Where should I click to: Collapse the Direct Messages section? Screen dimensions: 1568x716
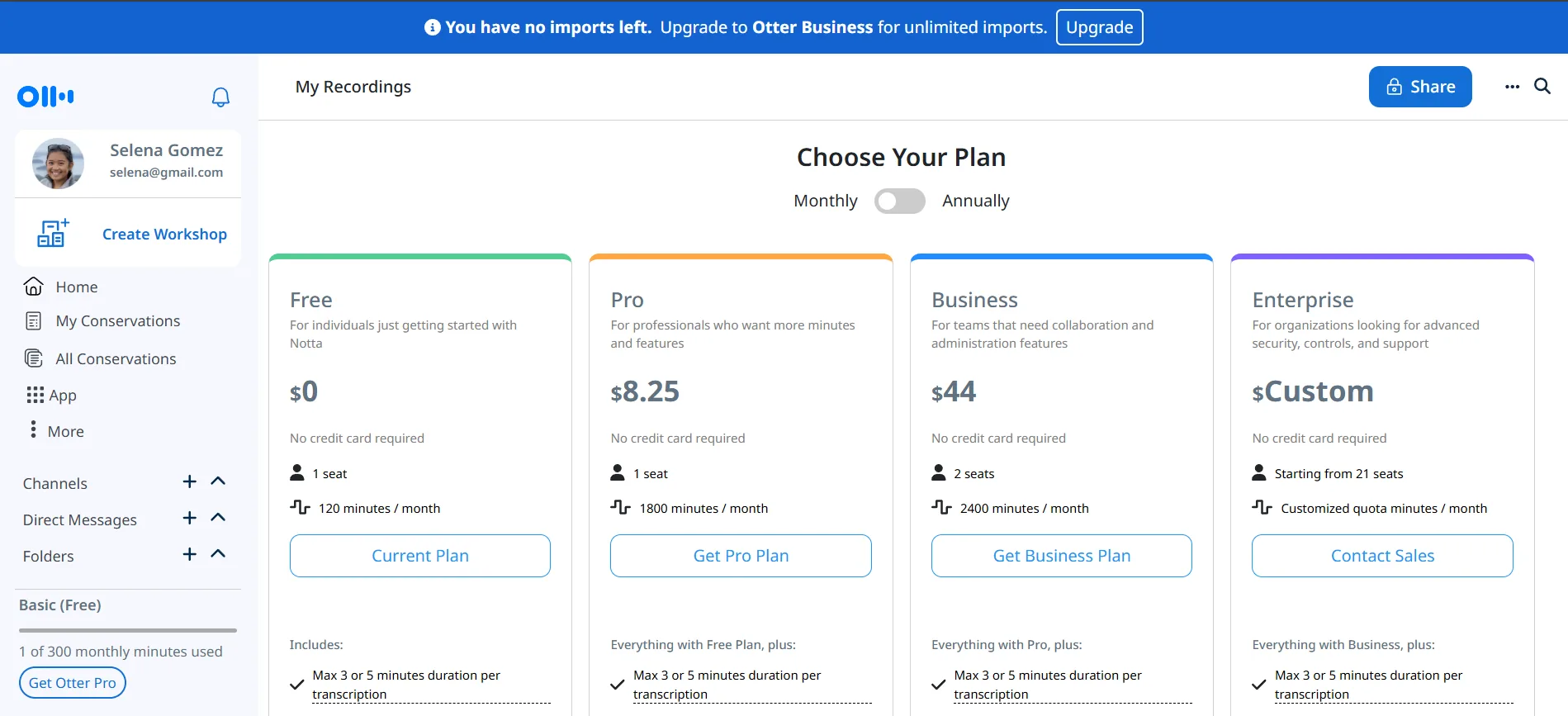tap(218, 518)
